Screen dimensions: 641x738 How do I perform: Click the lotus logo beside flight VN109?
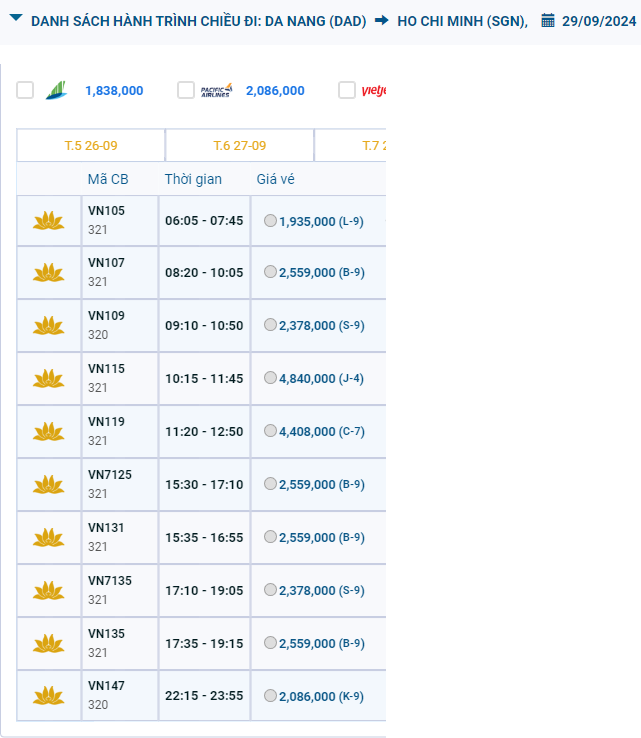[48, 326]
